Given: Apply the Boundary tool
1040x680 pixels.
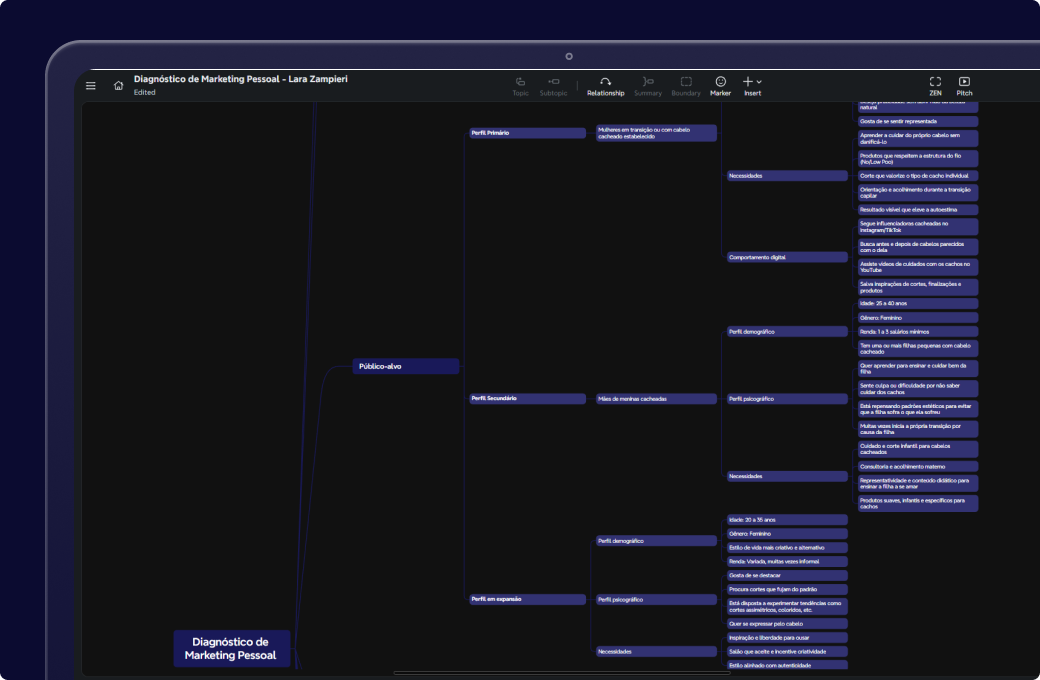Looking at the screenshot, I should pyautogui.click(x=686, y=85).
